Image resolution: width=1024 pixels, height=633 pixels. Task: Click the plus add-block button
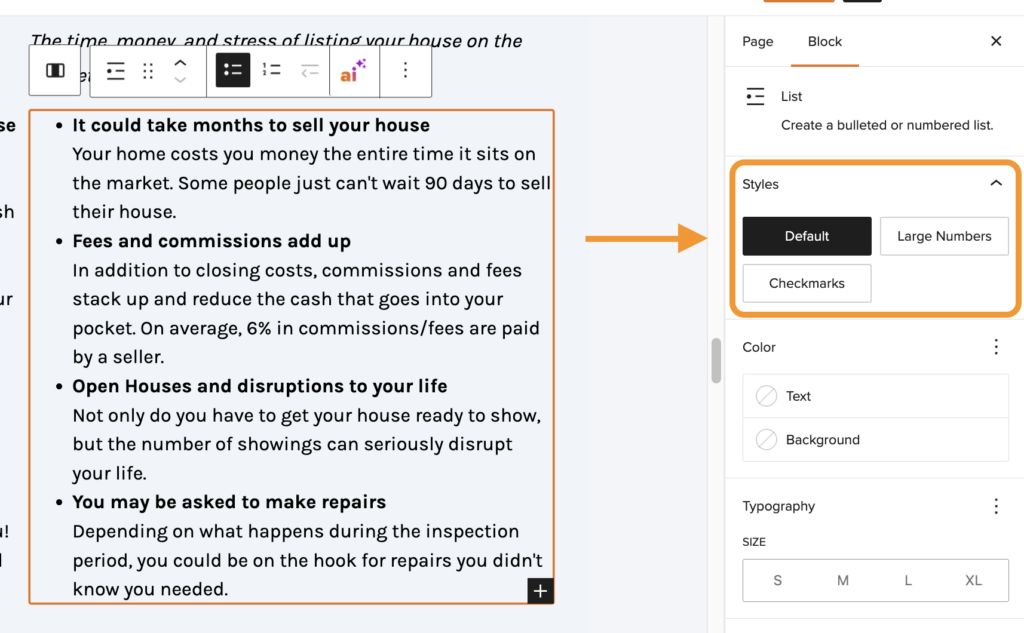tap(540, 591)
